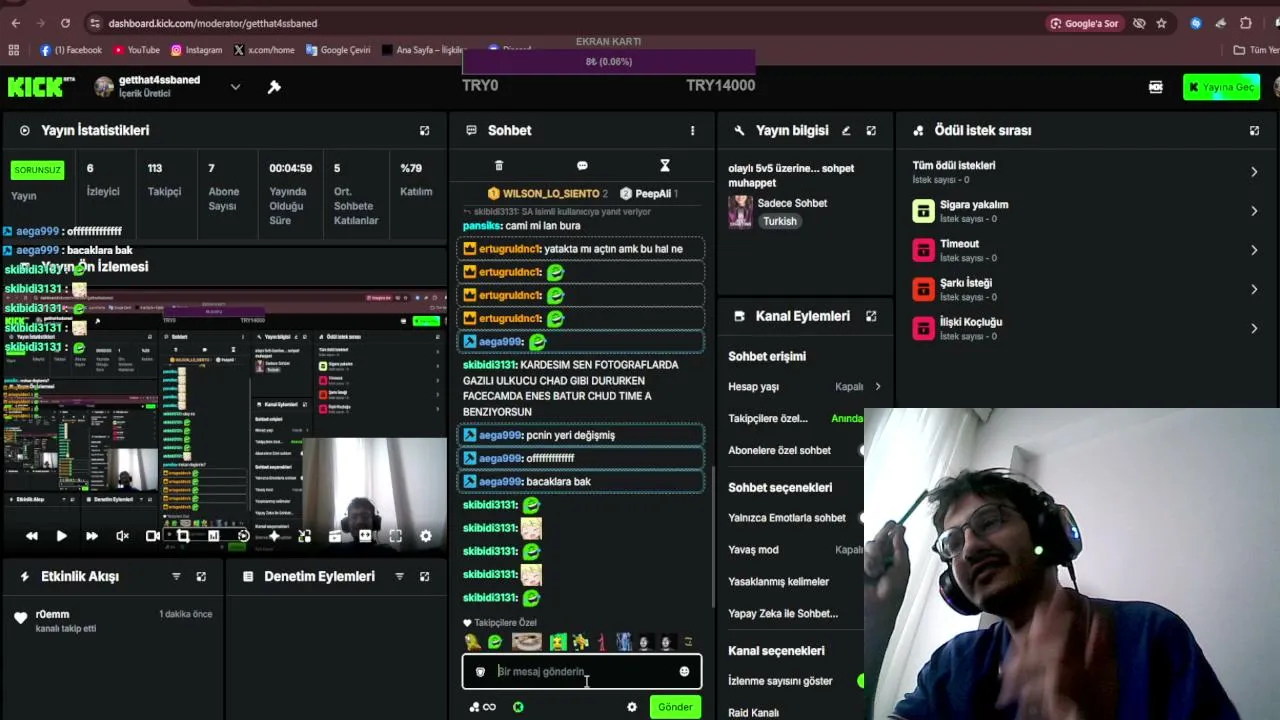Toggle fullscreen on the stream preview
Image resolution: width=1280 pixels, height=720 pixels.
(395, 536)
